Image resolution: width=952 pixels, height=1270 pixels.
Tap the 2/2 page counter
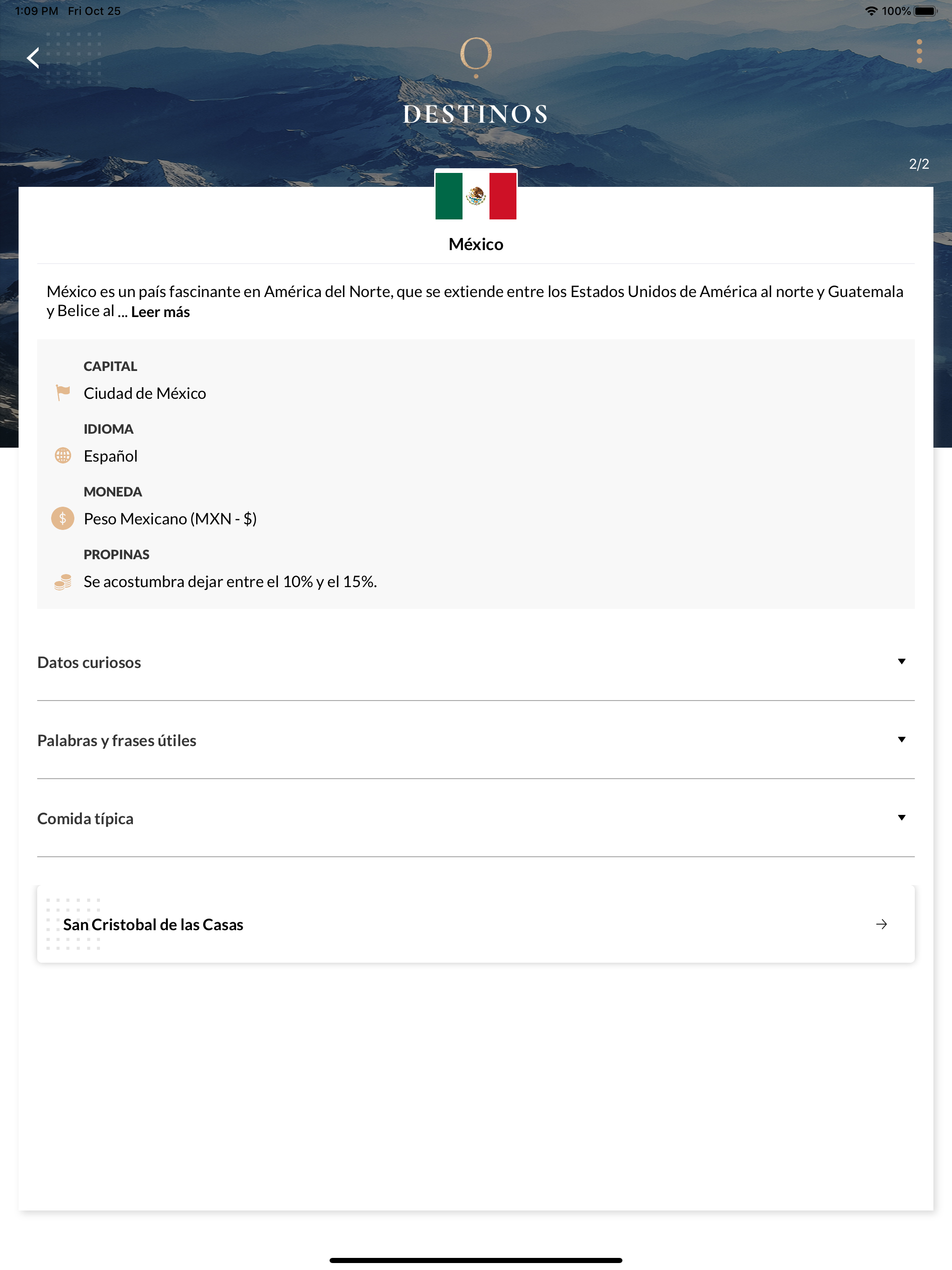919,164
